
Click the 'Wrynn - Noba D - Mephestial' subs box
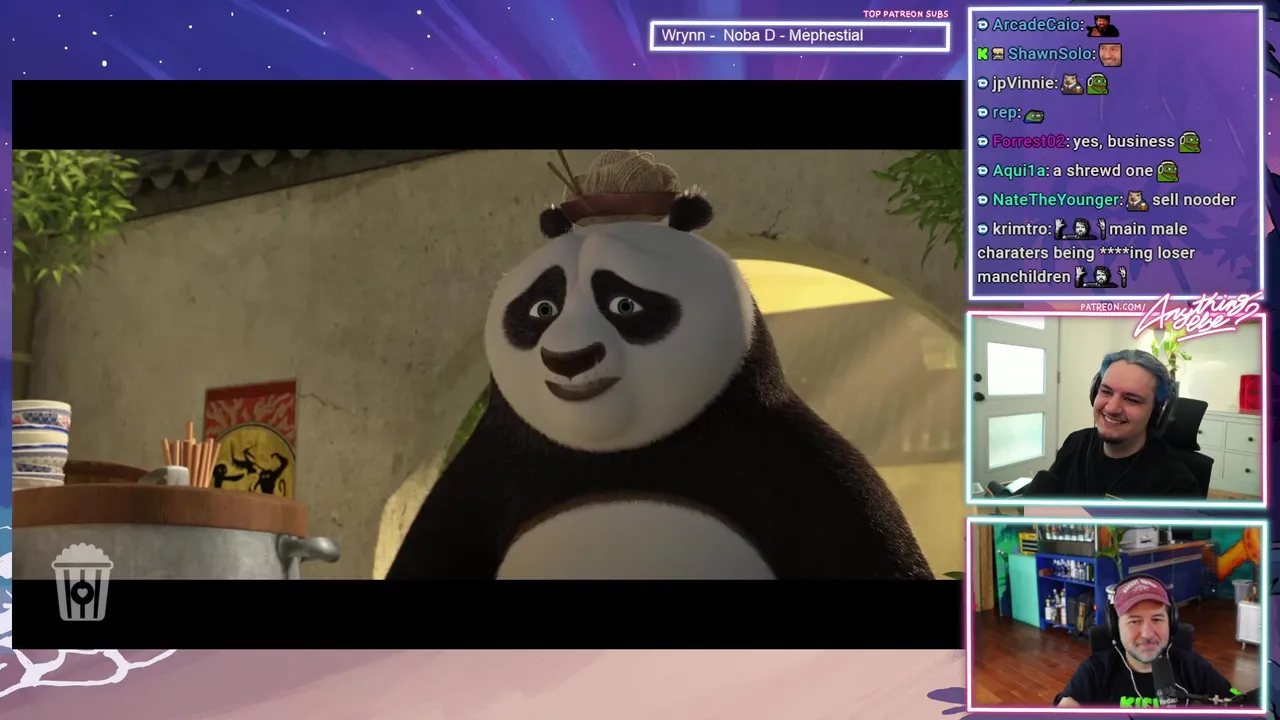pos(800,37)
